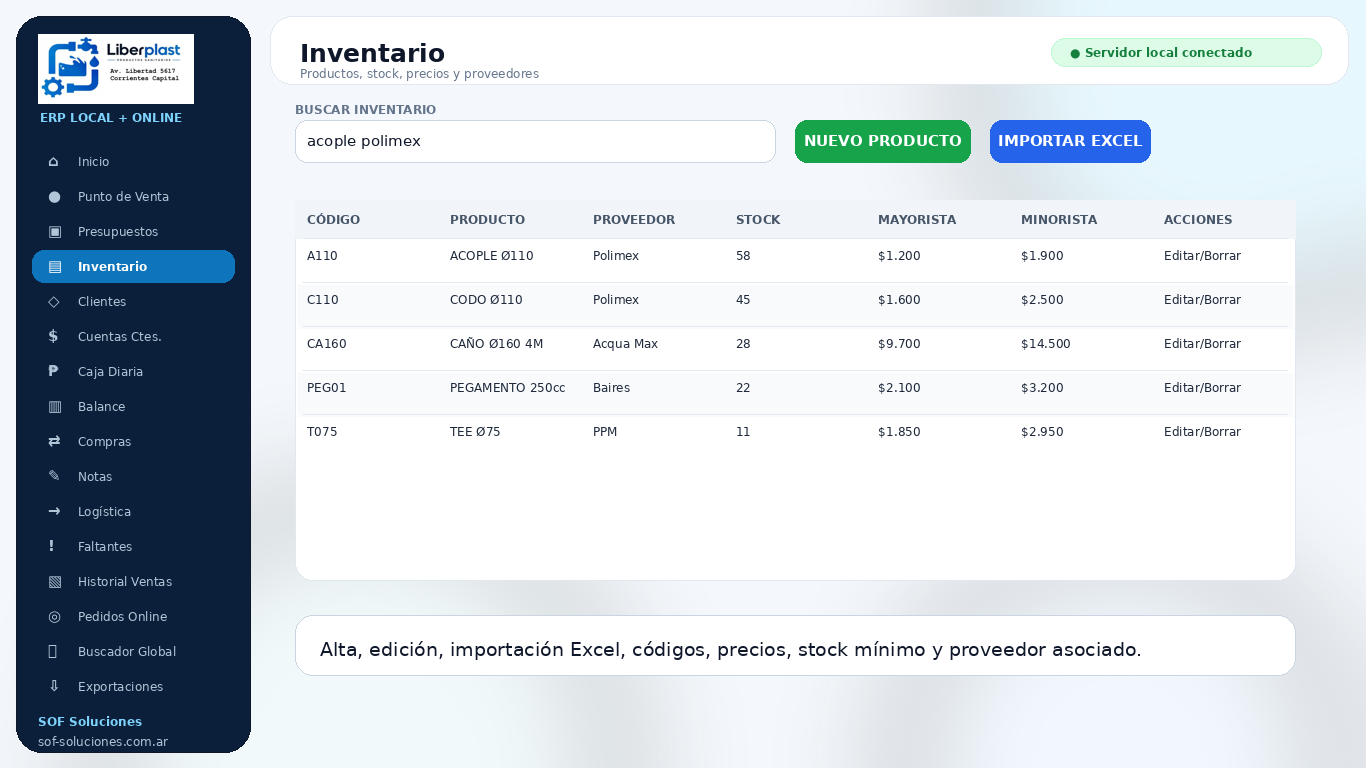Click the $14.500 minorista price

pyautogui.click(x=1046, y=344)
